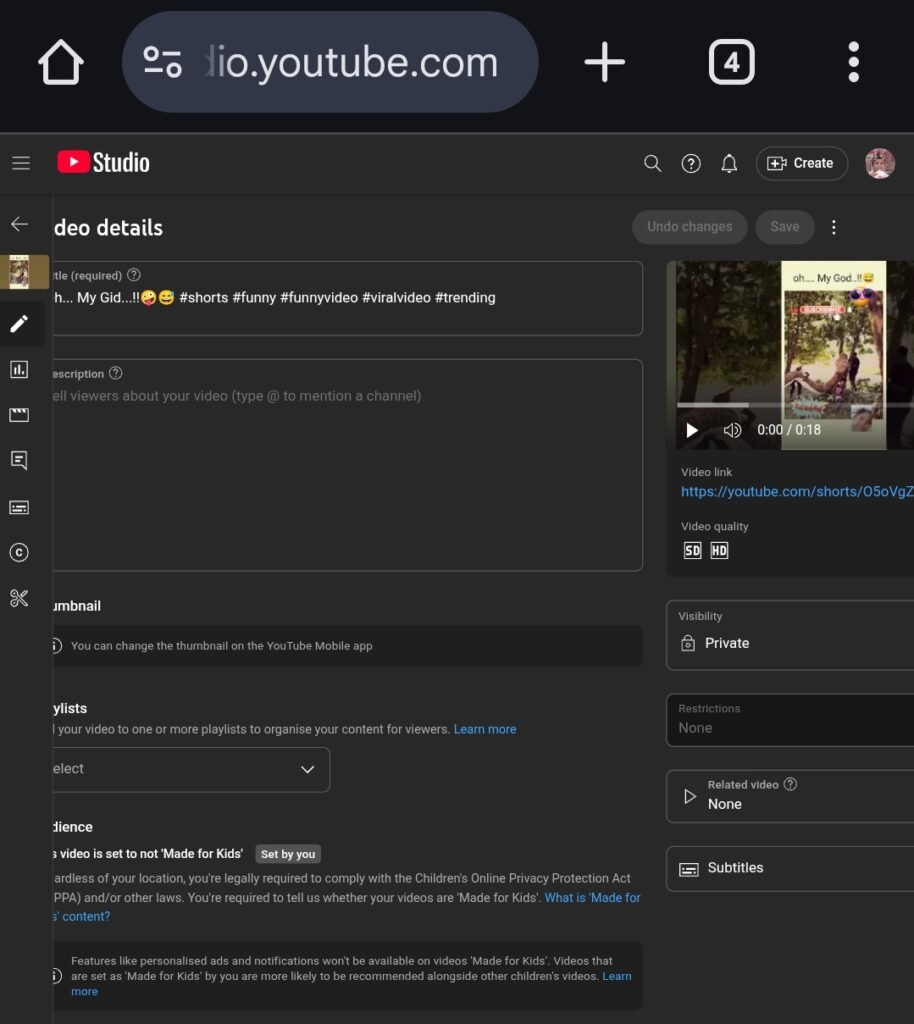
Task: Open the browser tab overview showing 4 tabs
Action: click(731, 62)
